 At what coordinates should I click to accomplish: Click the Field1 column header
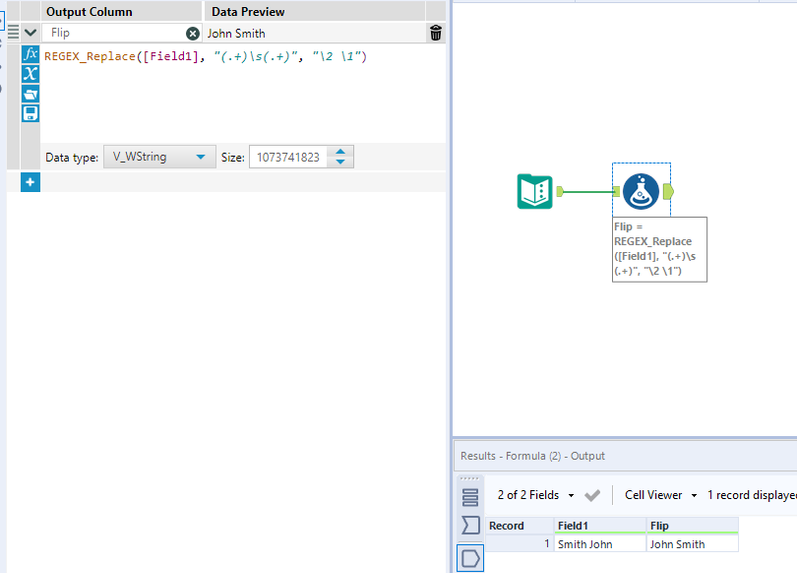(600, 525)
